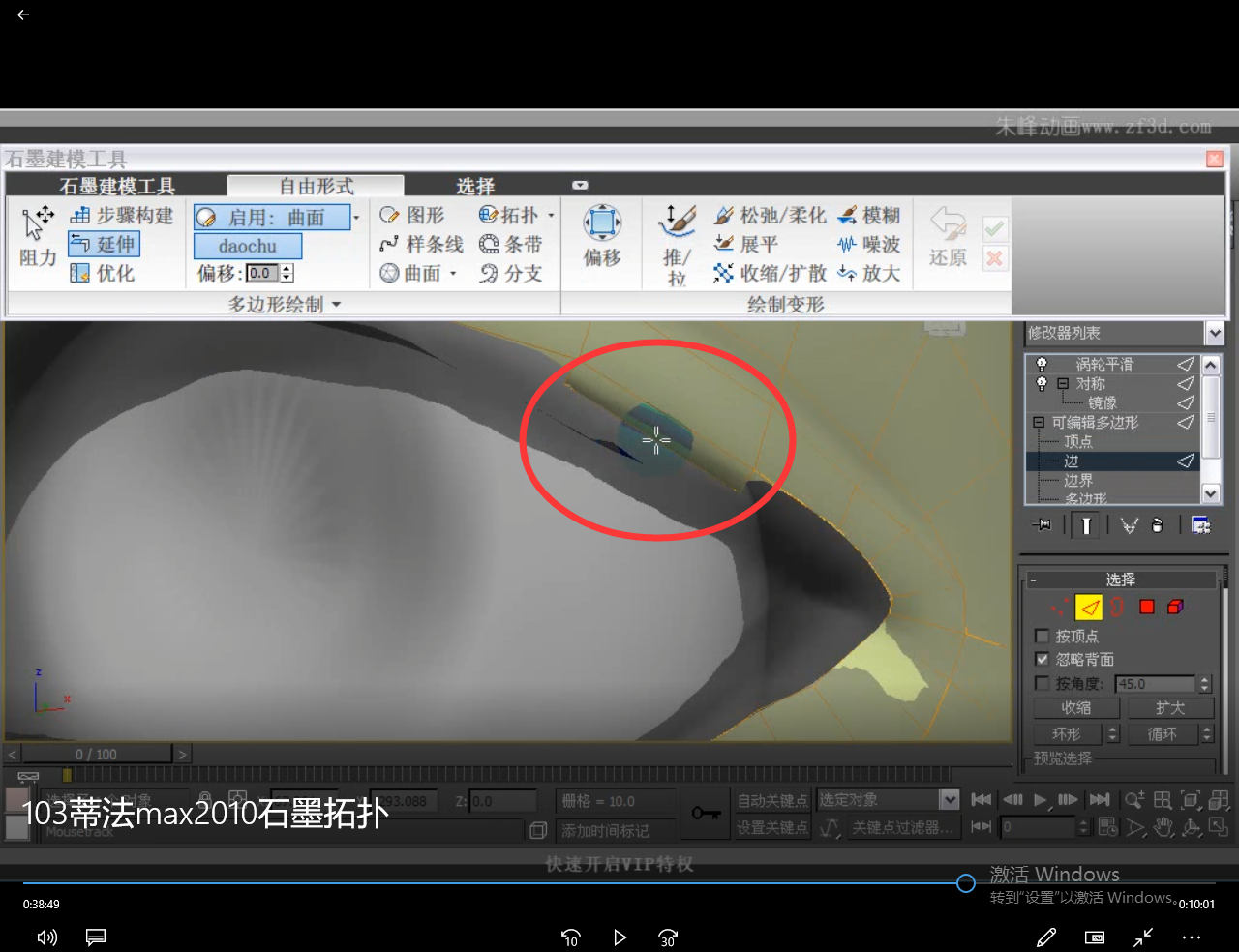Open dropdown arrow next to 启用: 曲面
Screen dimensions: 1239x952
coord(356,217)
